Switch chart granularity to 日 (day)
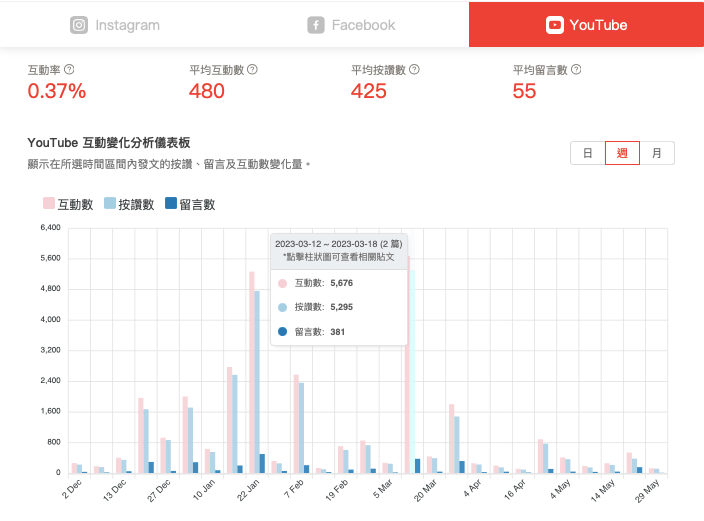The height and width of the screenshot is (521, 704). pos(588,153)
